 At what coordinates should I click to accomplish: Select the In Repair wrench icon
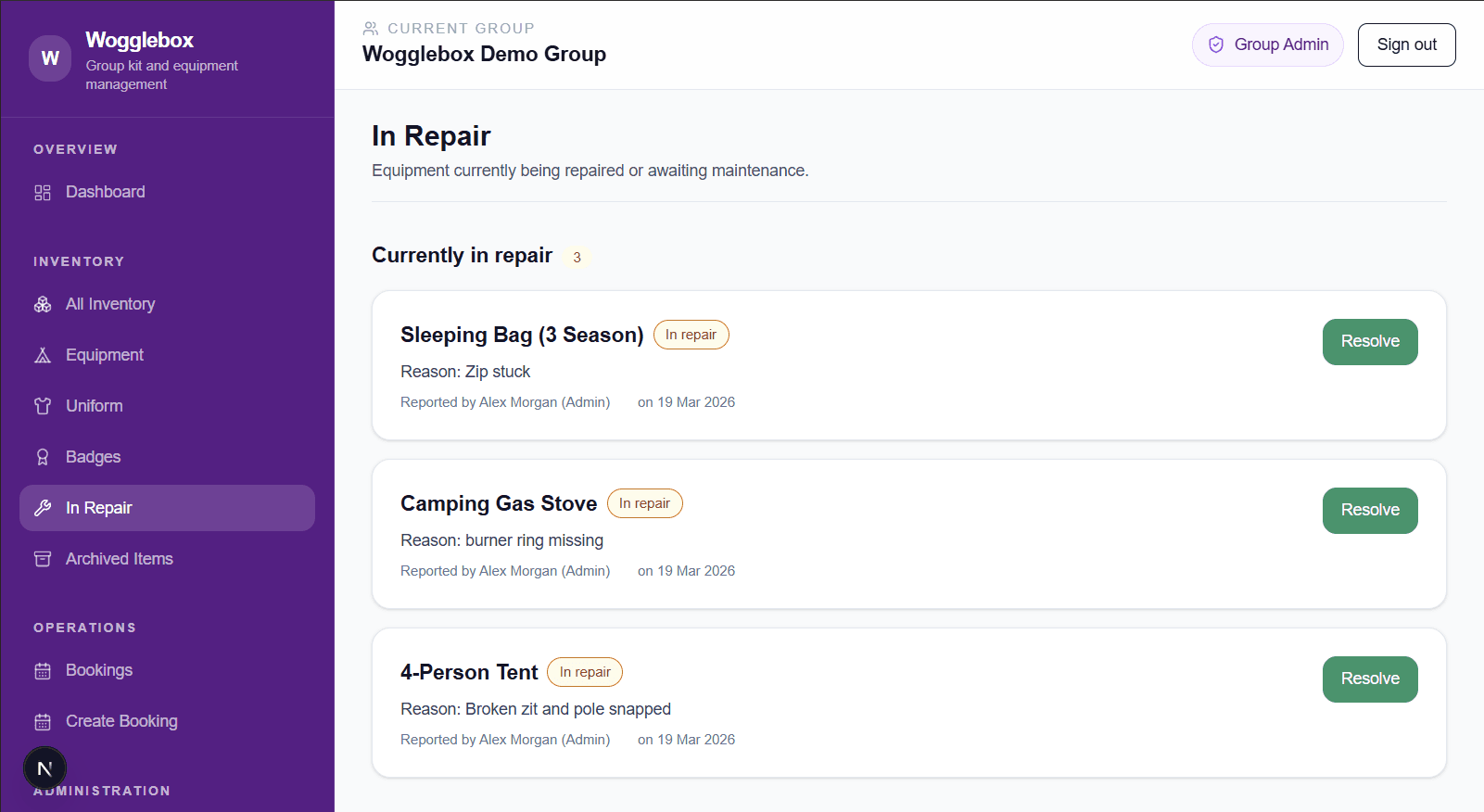(x=43, y=507)
